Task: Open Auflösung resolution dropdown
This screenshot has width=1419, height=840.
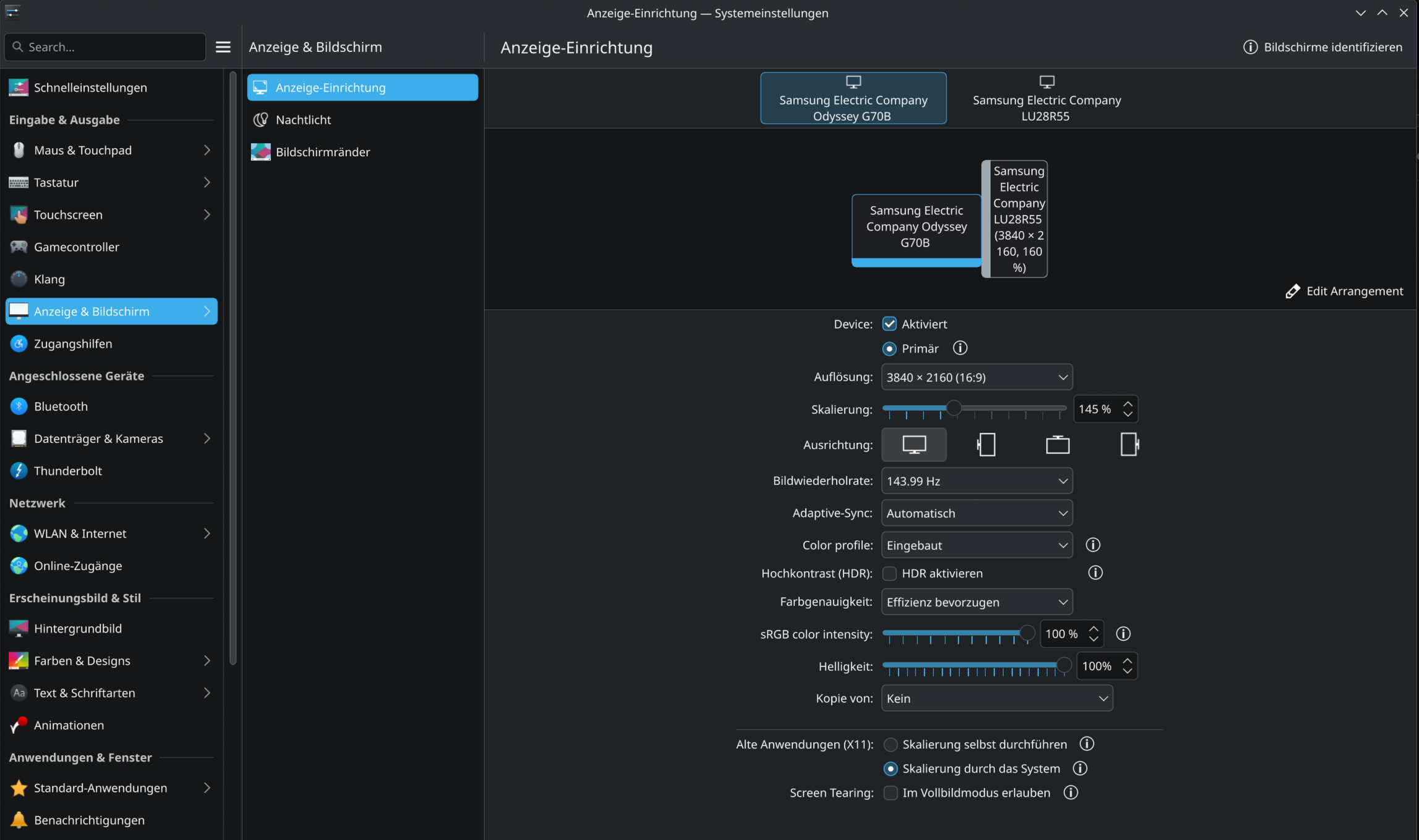Action: [976, 377]
